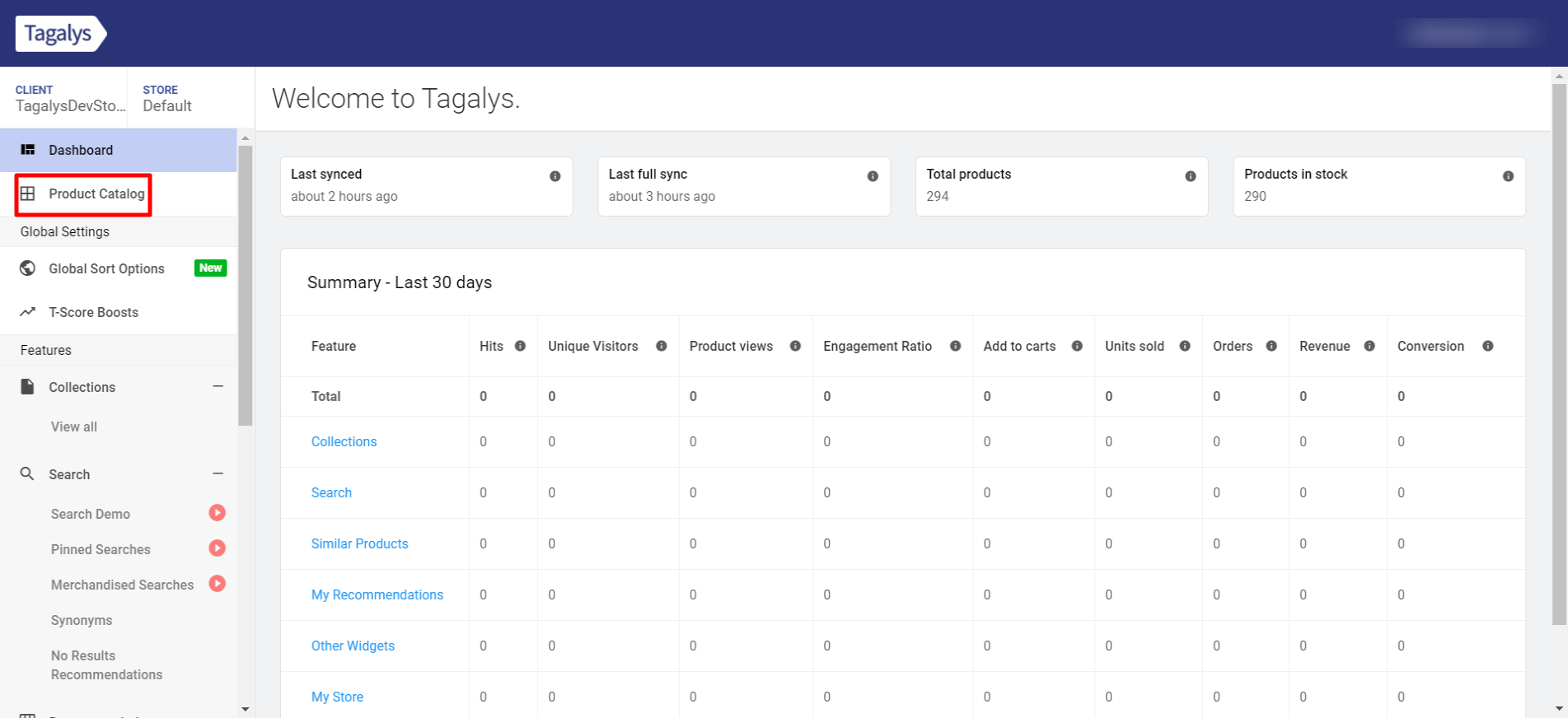This screenshot has height=718, width=1568.
Task: Open the My Store link
Action: (337, 697)
